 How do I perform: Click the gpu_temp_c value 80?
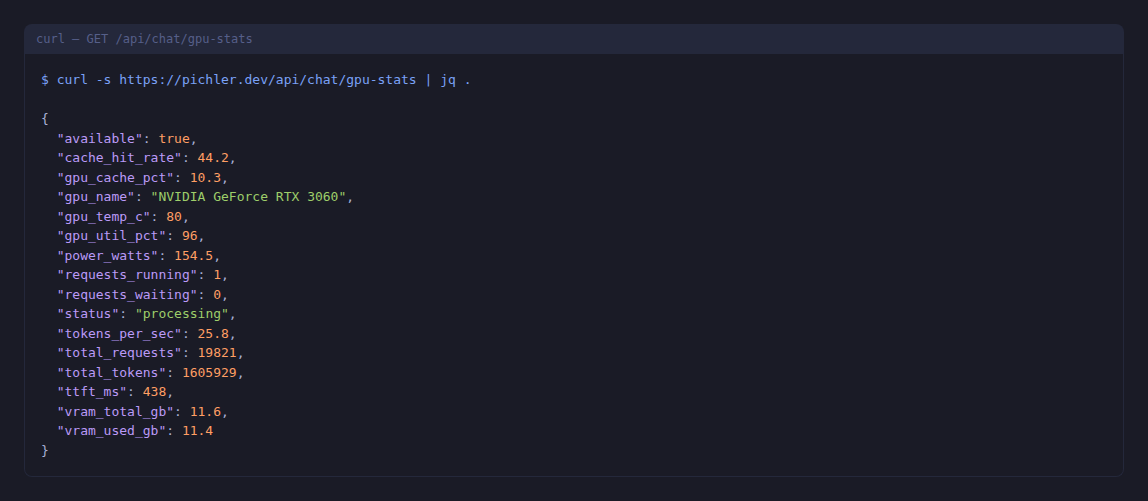pos(174,216)
